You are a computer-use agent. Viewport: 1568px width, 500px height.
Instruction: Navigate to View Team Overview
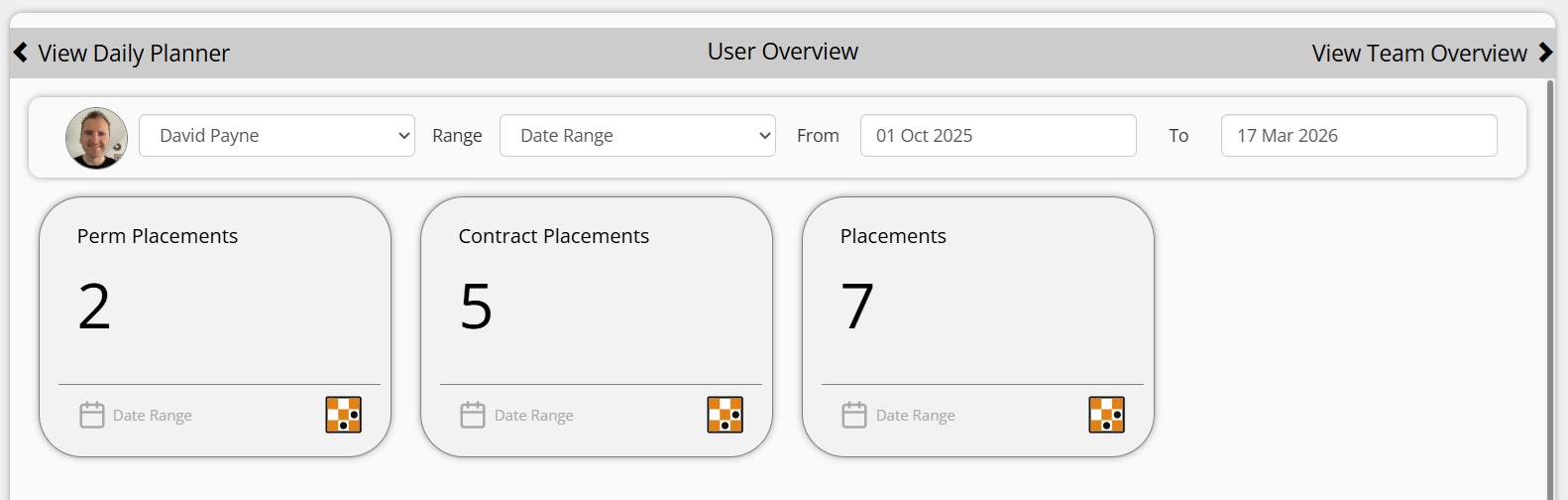pos(1418,54)
